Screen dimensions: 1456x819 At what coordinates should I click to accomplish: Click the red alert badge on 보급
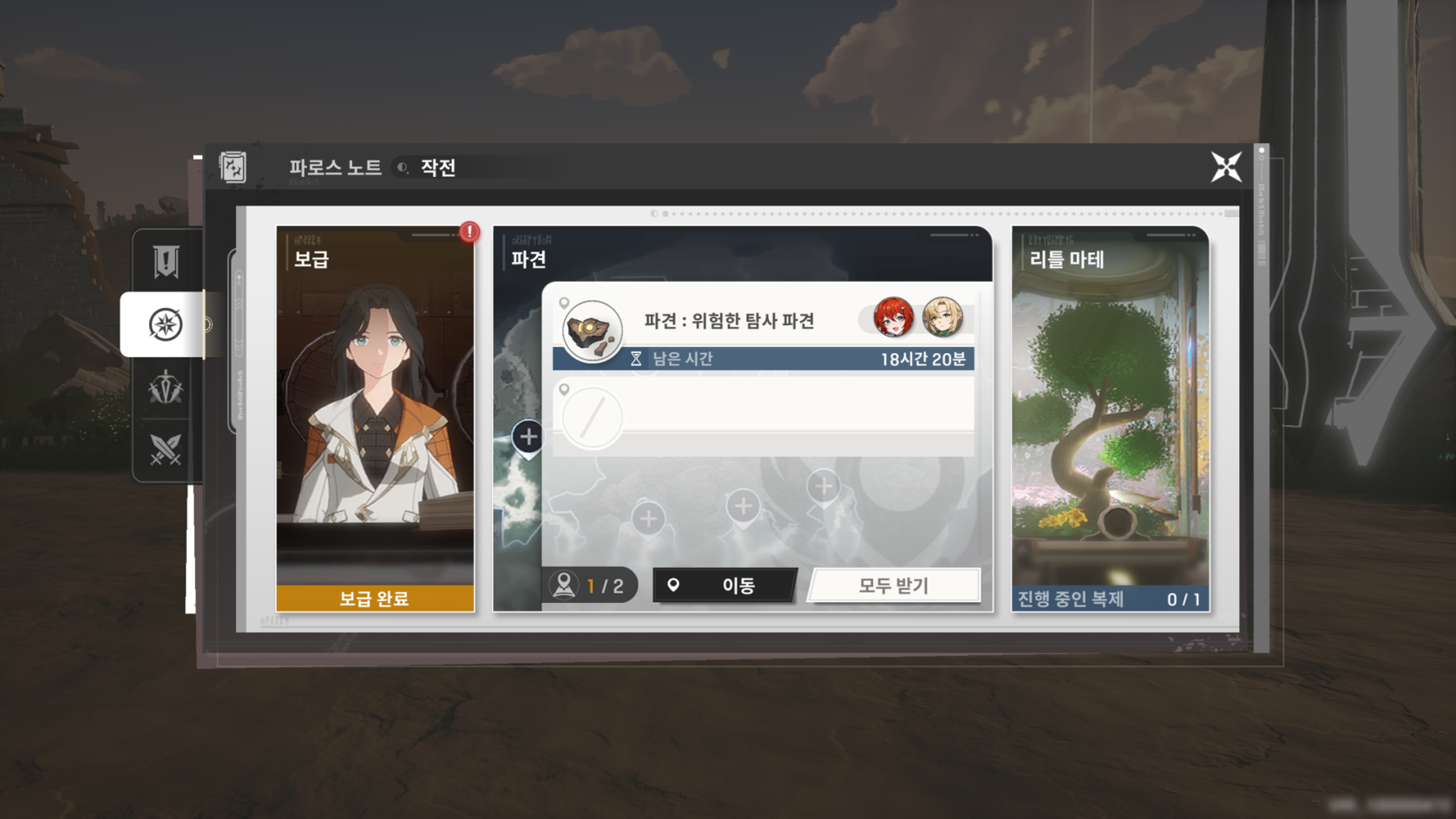(x=469, y=232)
